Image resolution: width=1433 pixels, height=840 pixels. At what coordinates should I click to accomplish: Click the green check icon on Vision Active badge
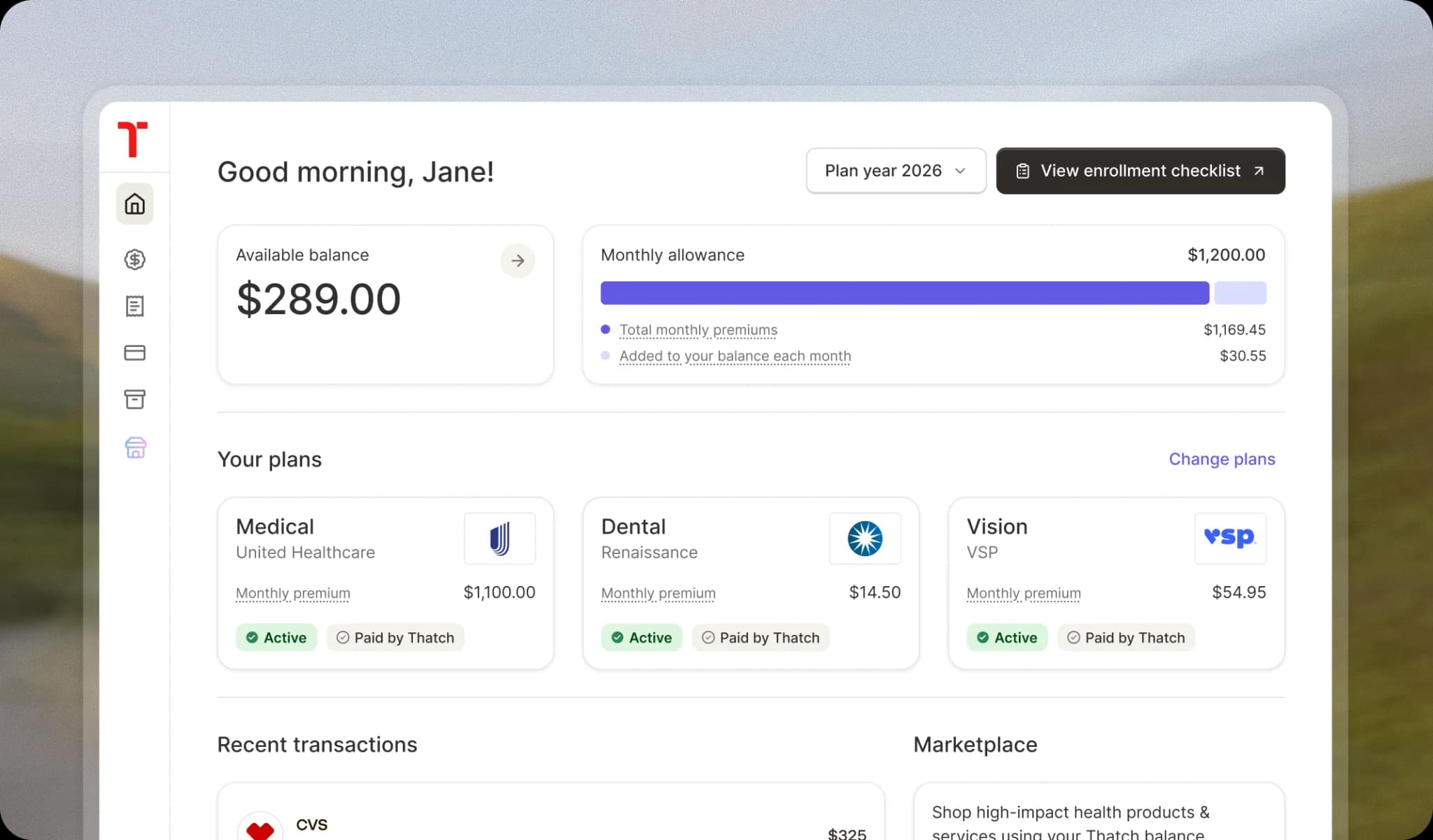click(x=982, y=637)
